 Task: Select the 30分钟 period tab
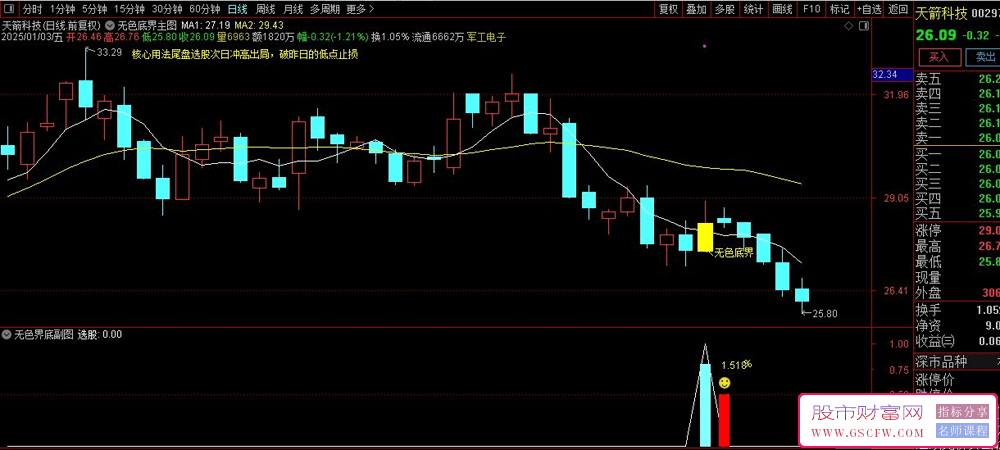[x=167, y=9]
